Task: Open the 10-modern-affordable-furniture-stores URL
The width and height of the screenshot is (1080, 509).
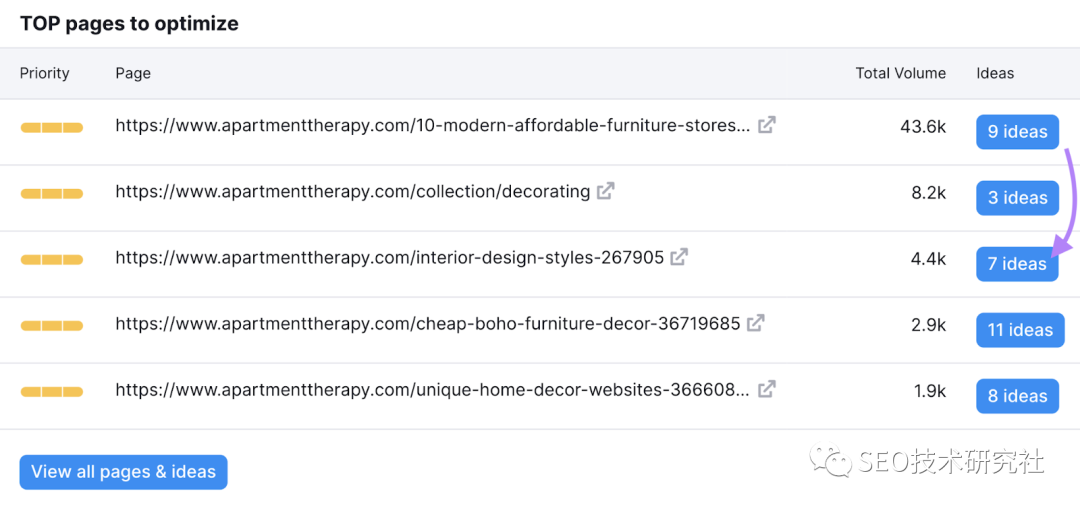Action: point(432,126)
